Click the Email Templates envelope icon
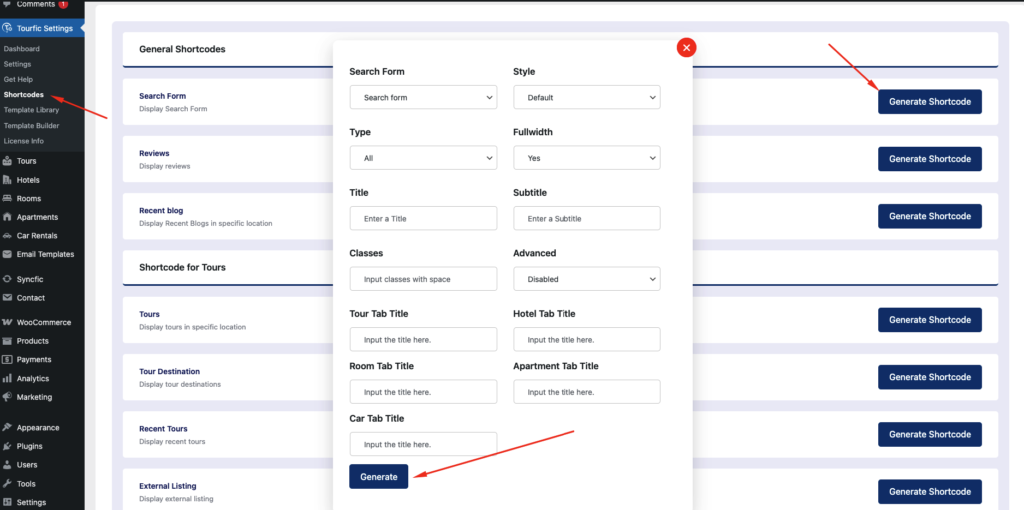1024x510 pixels. 8,254
